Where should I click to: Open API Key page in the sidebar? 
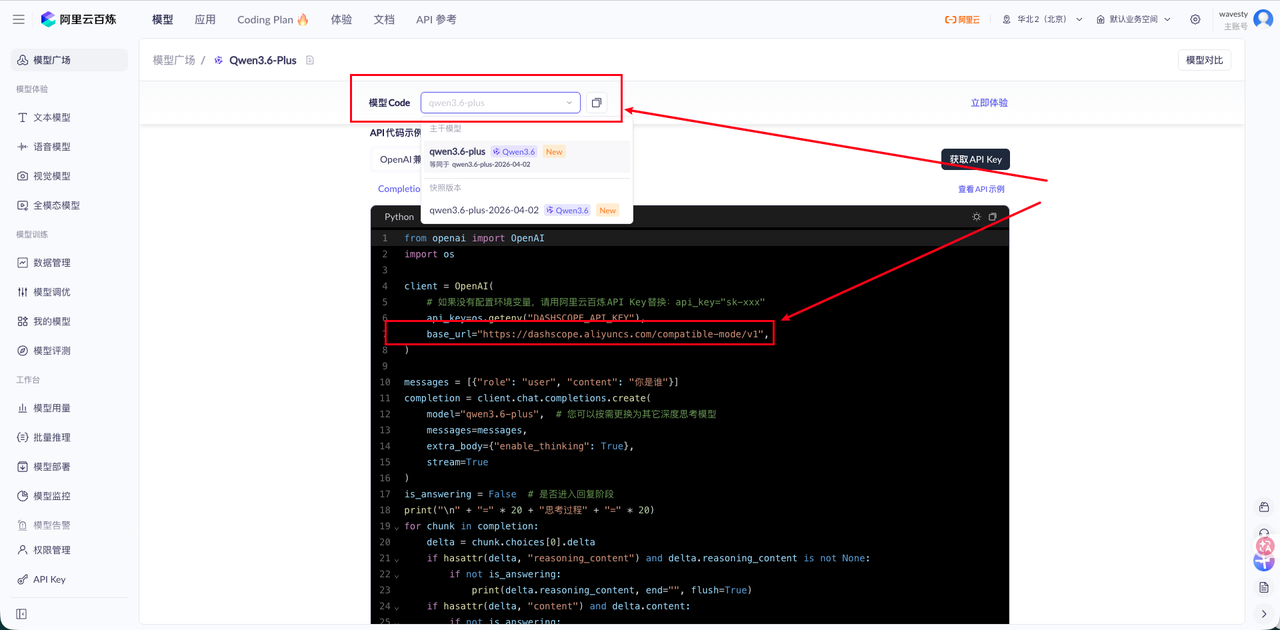(x=69, y=579)
